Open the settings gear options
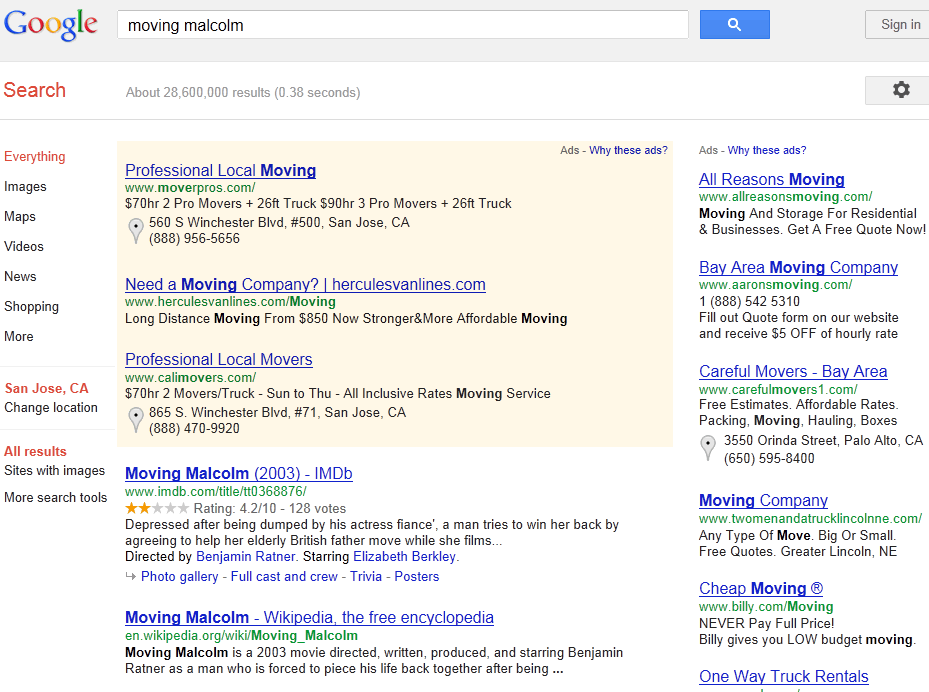This screenshot has height=692, width=929. [x=900, y=90]
